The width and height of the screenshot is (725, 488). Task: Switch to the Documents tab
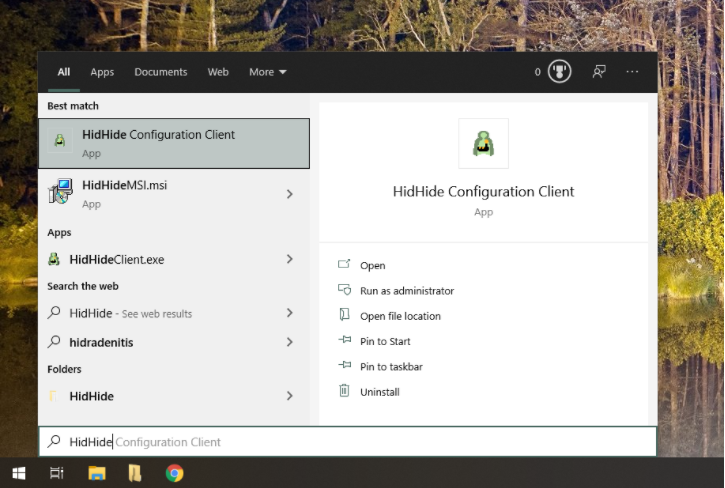pyautogui.click(x=160, y=72)
